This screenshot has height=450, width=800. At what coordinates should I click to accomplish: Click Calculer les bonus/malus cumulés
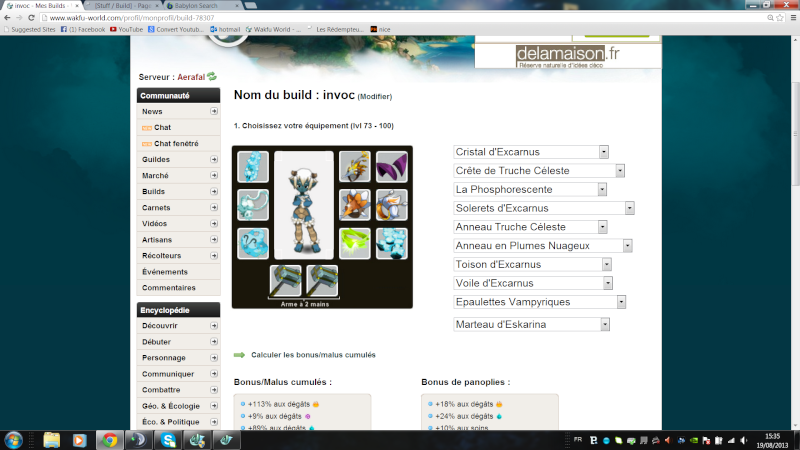[313, 355]
